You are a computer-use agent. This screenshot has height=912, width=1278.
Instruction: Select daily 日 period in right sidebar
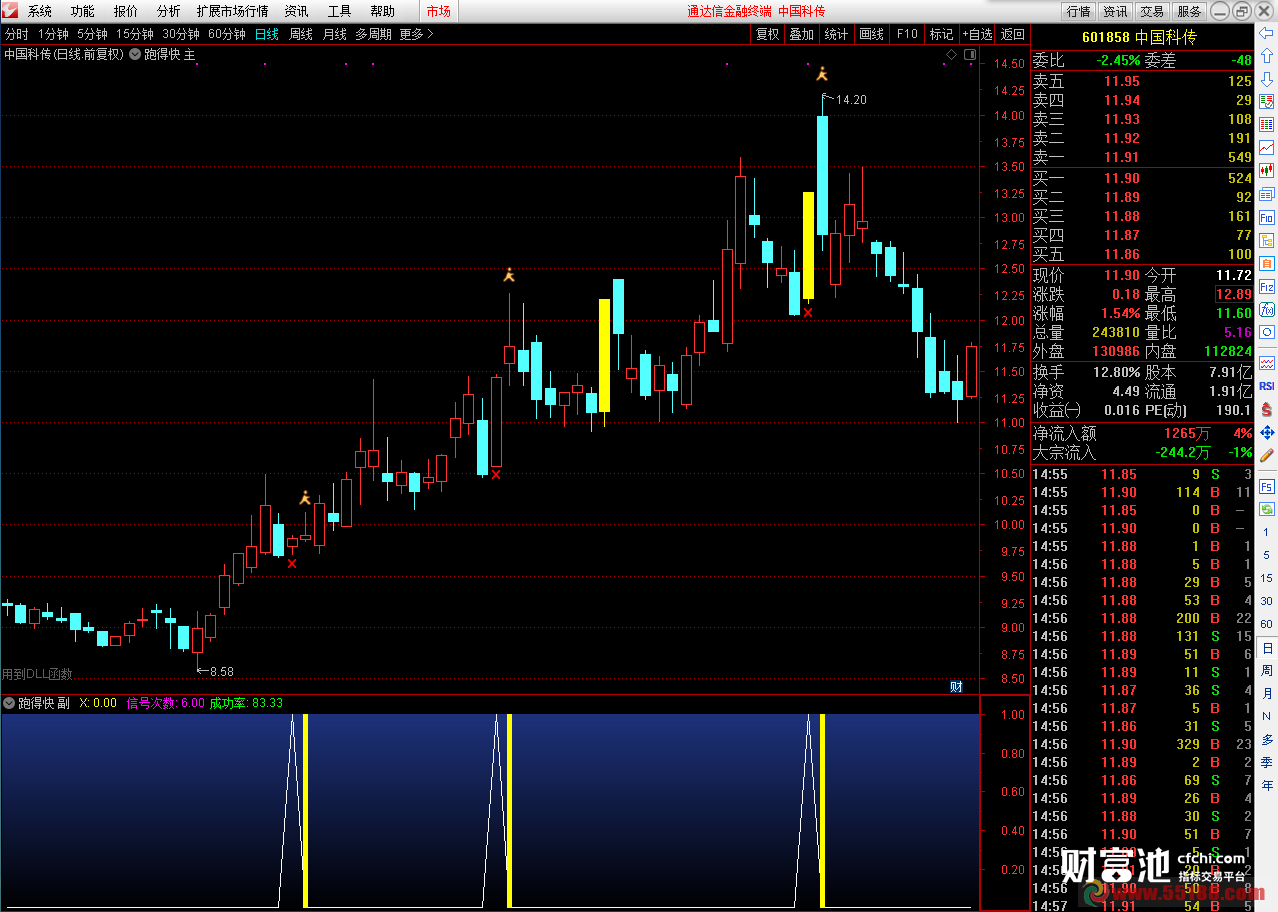1267,648
